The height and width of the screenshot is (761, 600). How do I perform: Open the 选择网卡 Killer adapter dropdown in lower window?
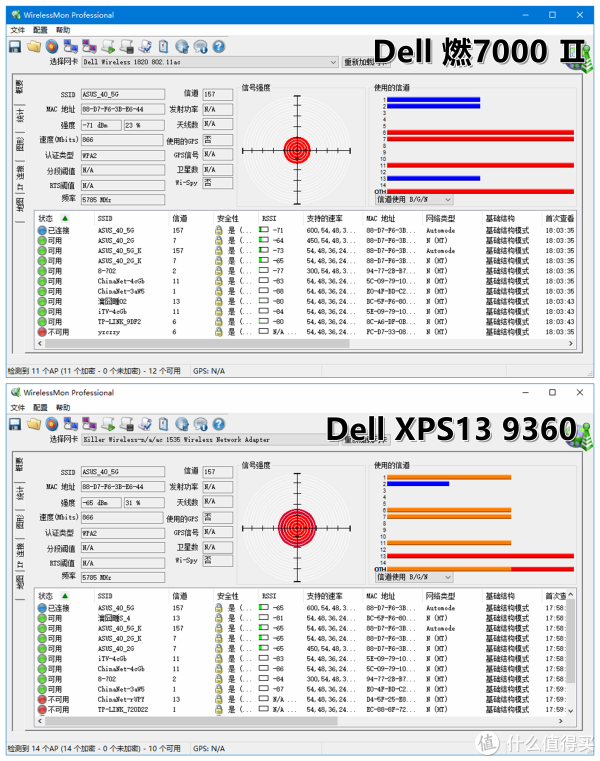[210, 440]
